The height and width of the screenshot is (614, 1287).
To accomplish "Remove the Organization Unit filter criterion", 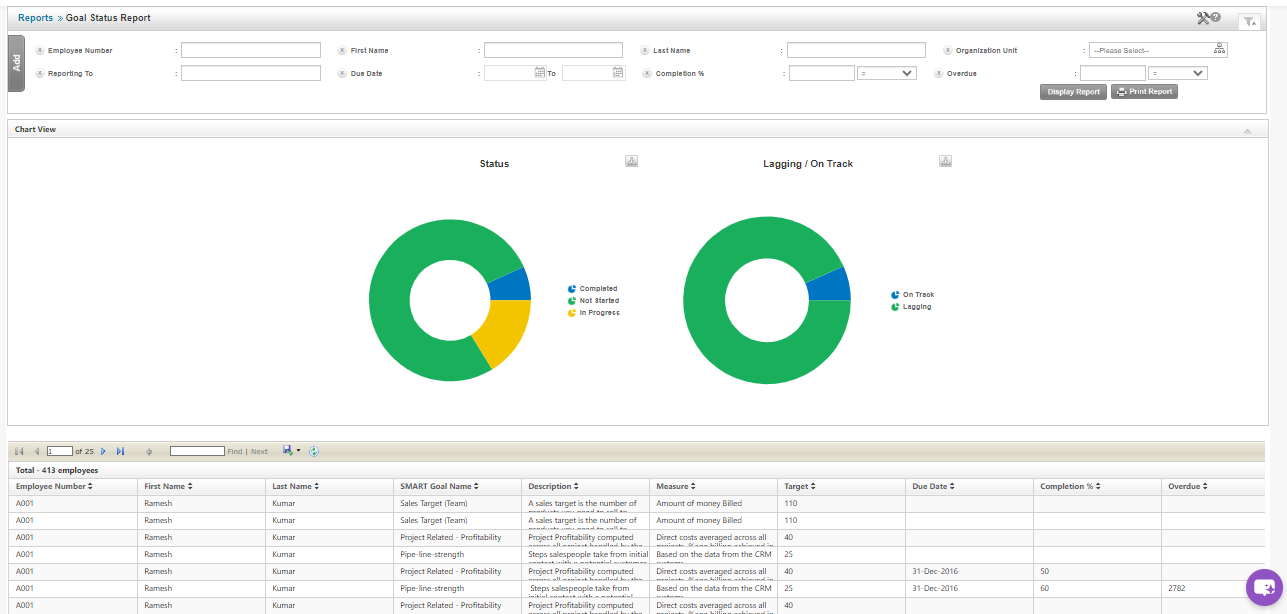I will click(x=948, y=50).
